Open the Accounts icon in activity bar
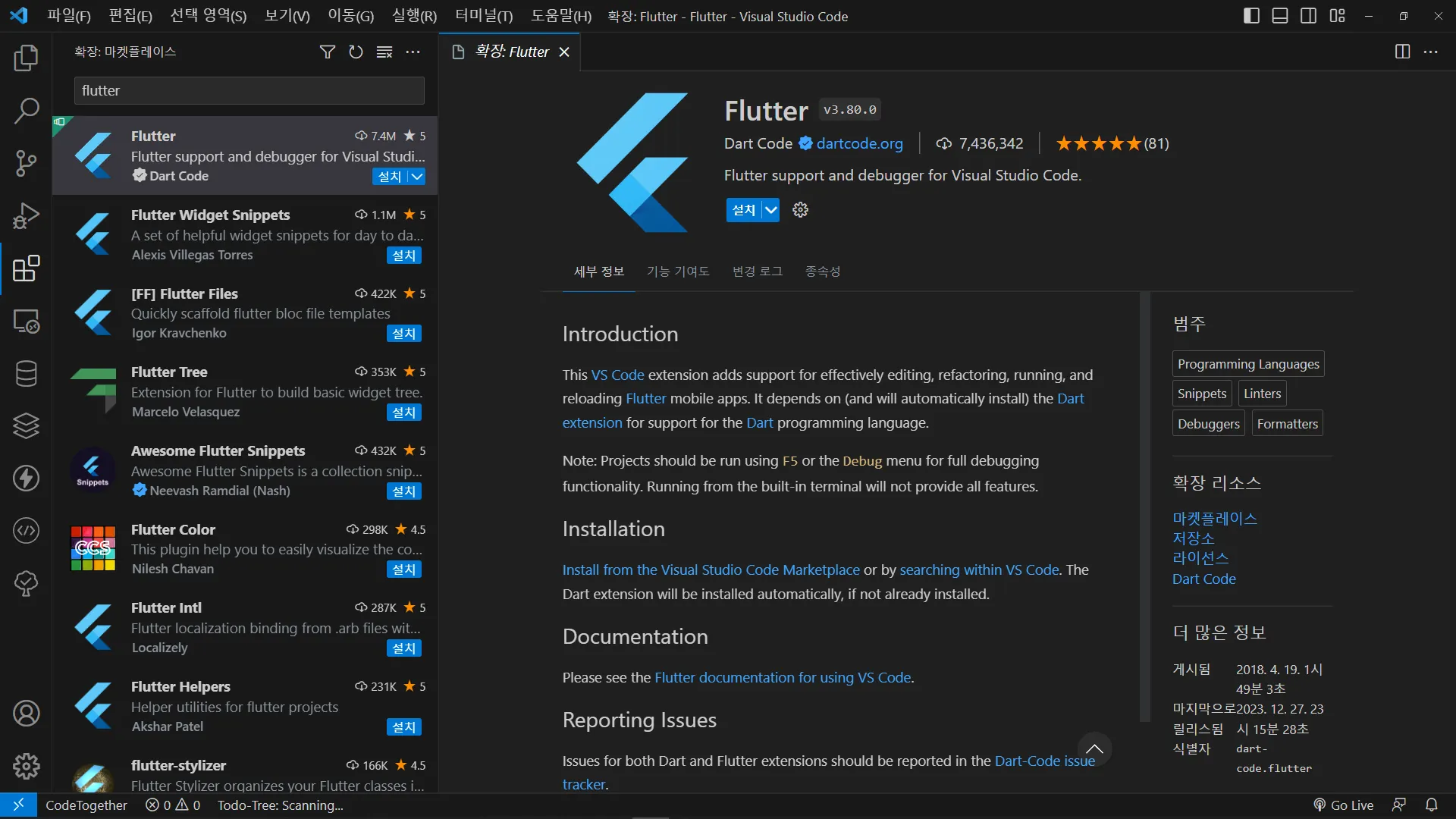This screenshot has width=1456, height=819. coord(26,714)
